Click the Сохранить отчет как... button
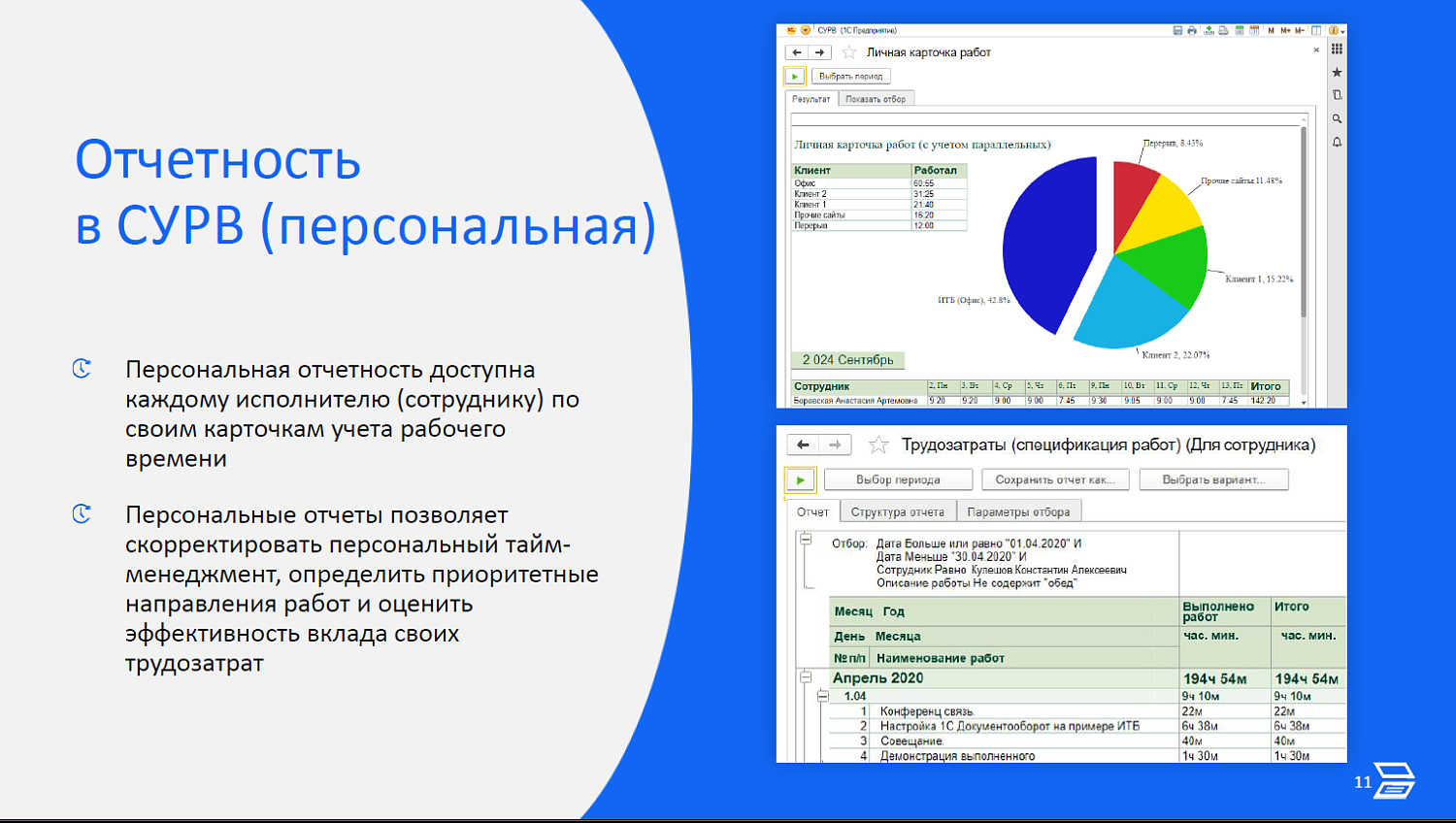 click(1055, 479)
